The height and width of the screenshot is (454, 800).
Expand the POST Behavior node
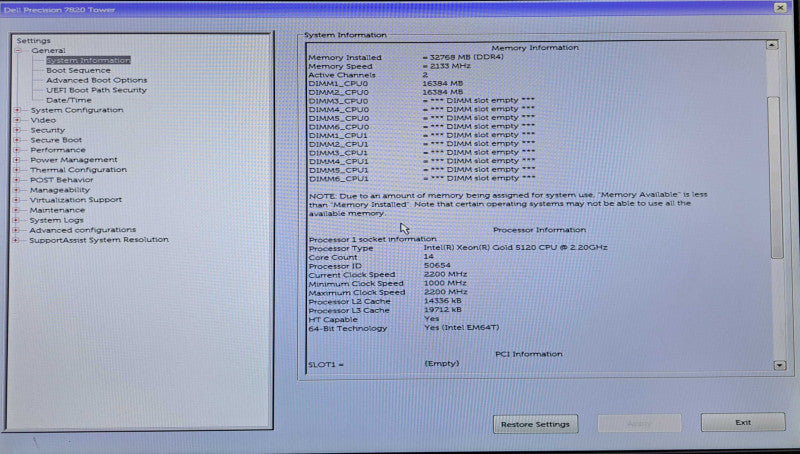[x=17, y=180]
